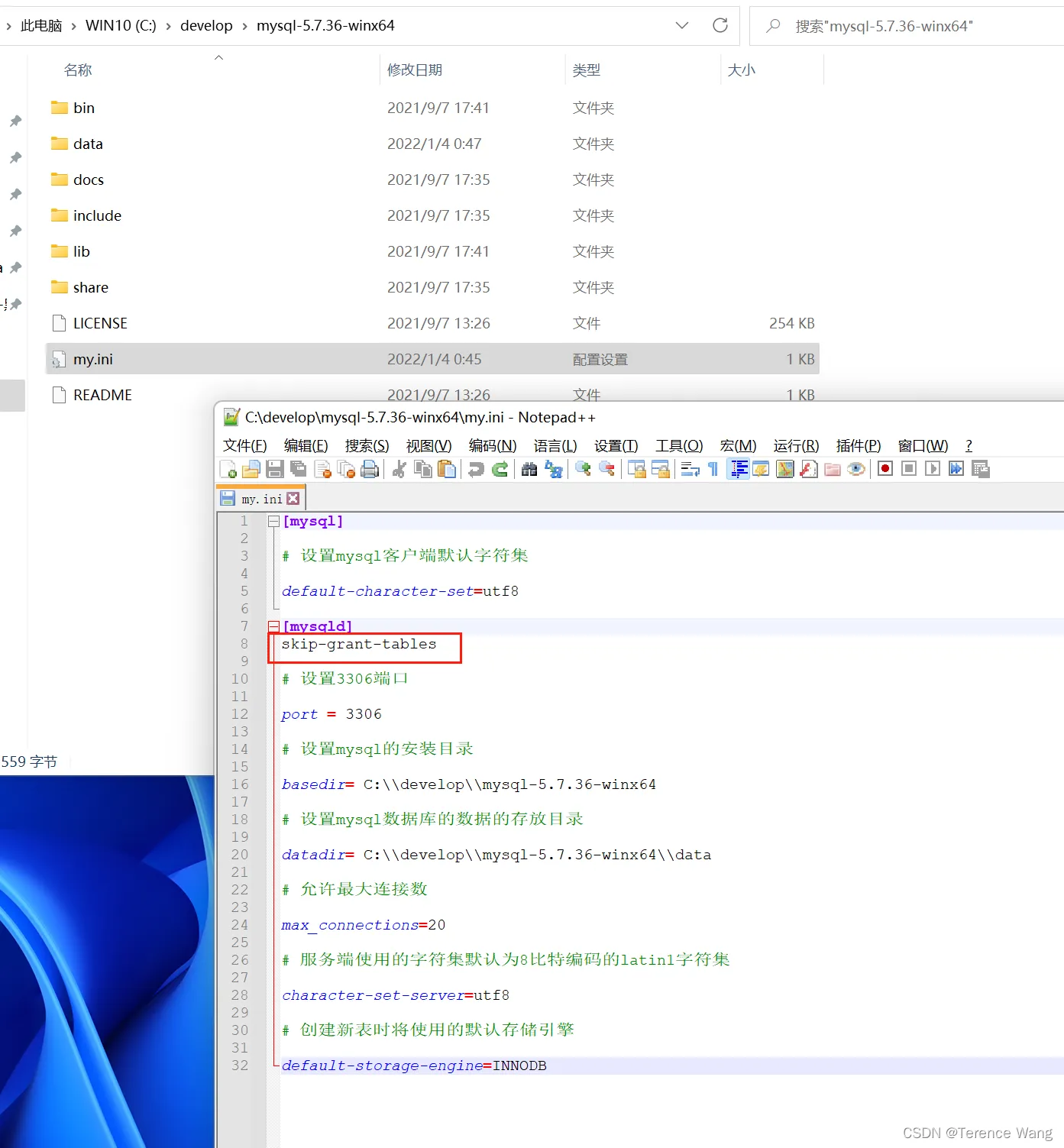Toggle Show All Characters pilcrow icon
Image resolution: width=1064 pixels, height=1148 pixels.
[x=713, y=469]
